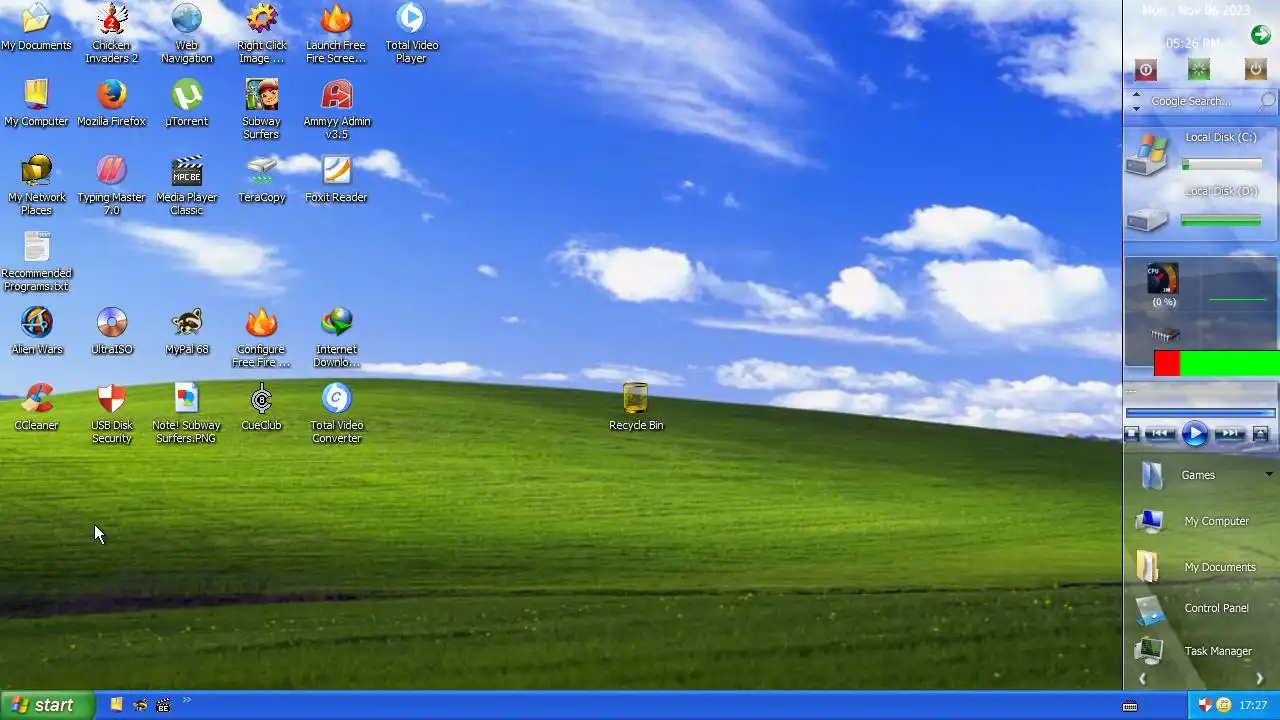Select Media Player Classic on the desktop

[186, 185]
